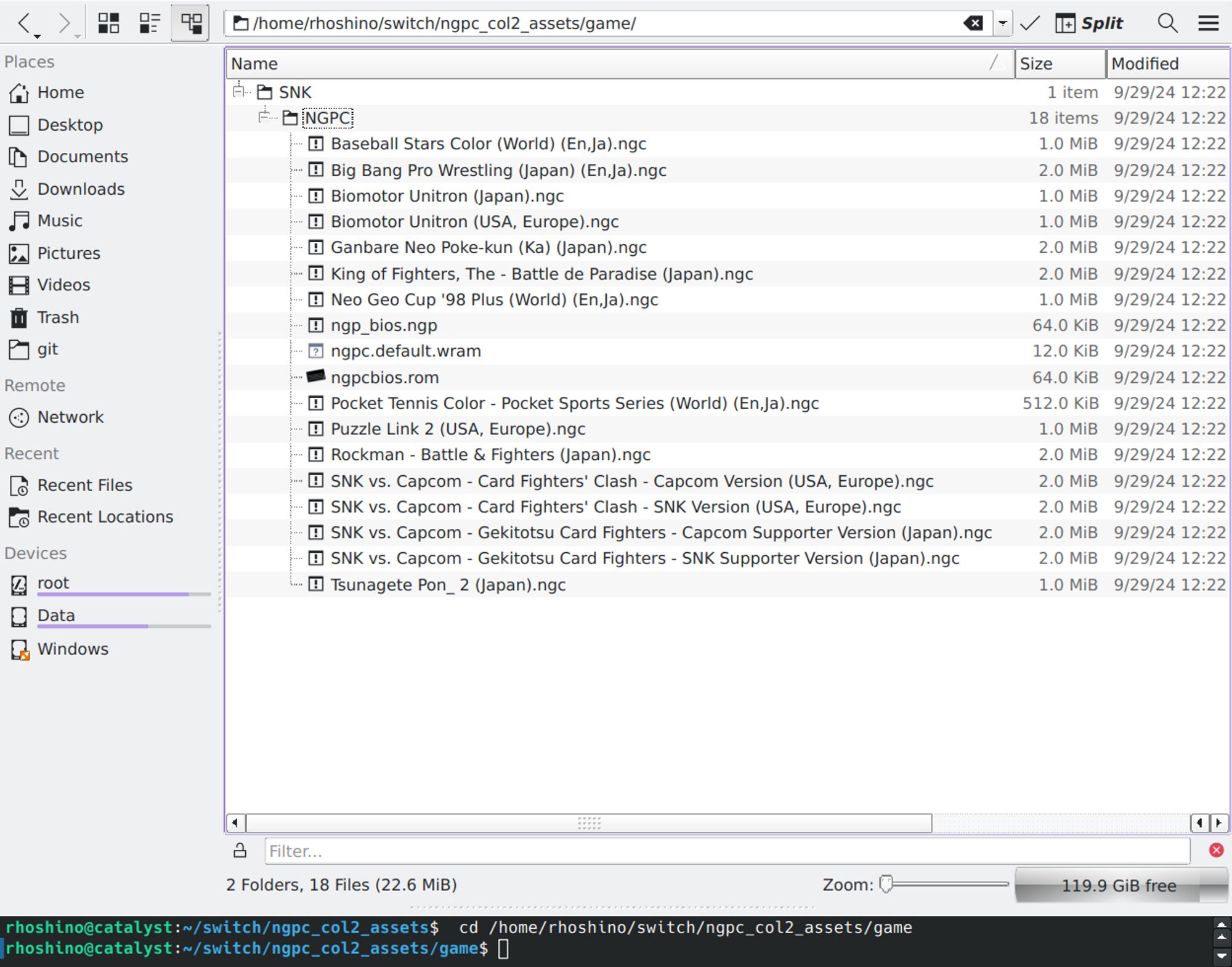This screenshot has height=967, width=1232.
Task: Click the 119.9 GiB free space bar
Action: coord(1121,885)
